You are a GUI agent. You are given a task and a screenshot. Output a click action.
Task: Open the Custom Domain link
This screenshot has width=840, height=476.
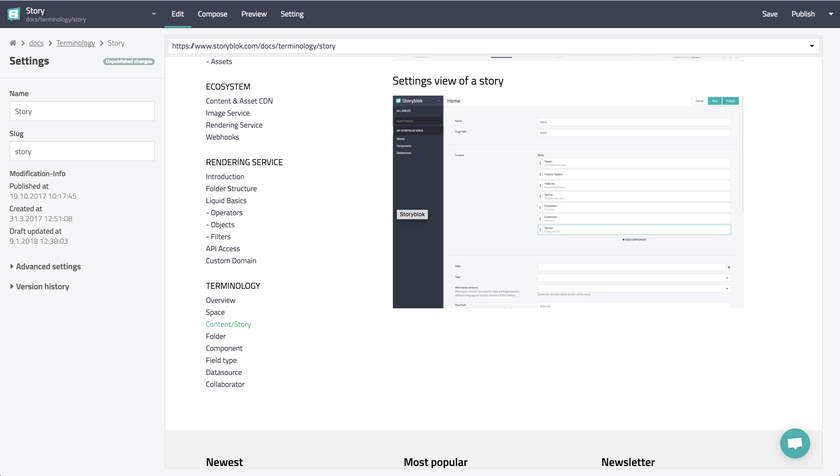pyautogui.click(x=231, y=261)
